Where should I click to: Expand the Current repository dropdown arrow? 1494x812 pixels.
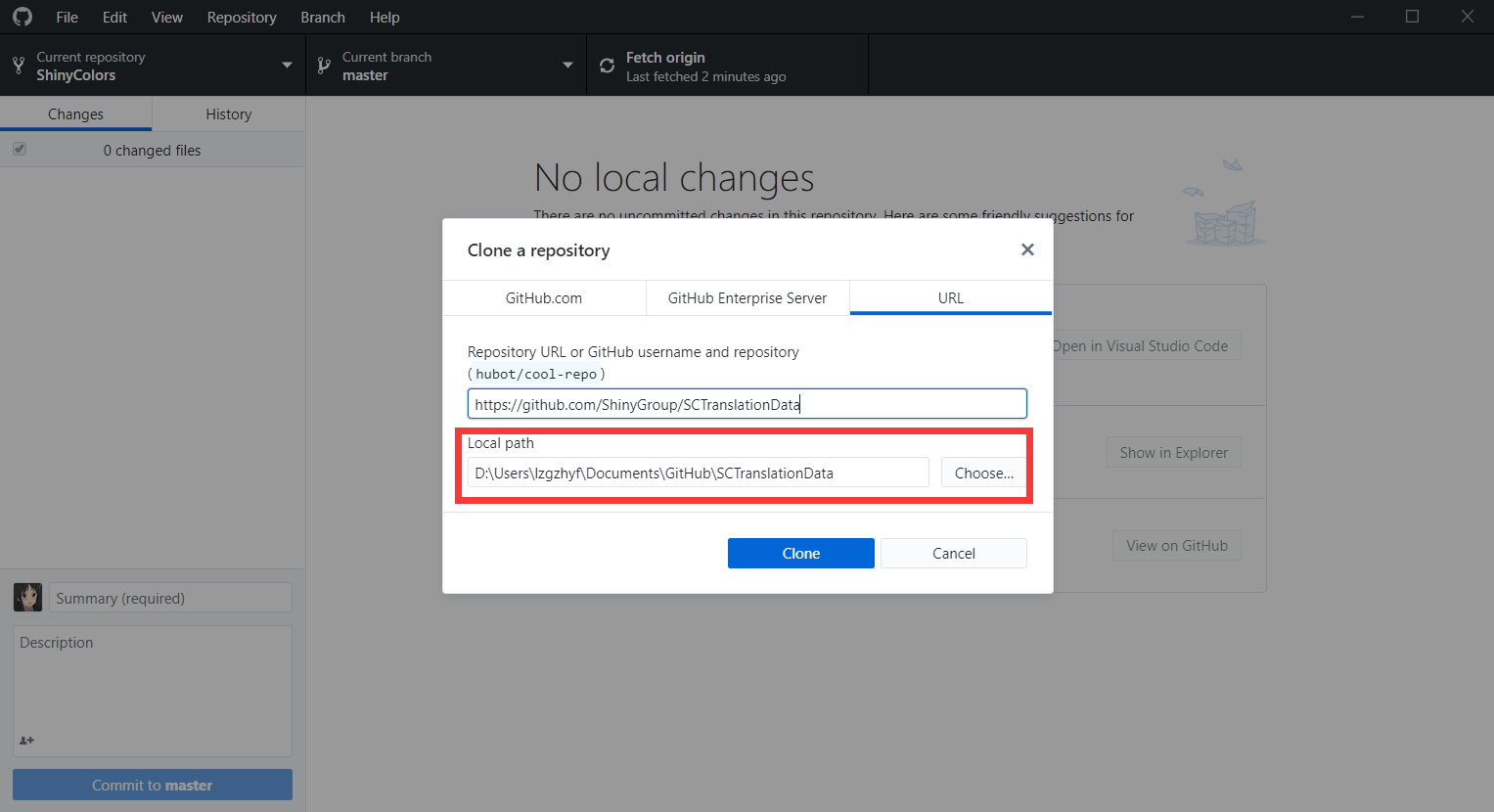(287, 66)
